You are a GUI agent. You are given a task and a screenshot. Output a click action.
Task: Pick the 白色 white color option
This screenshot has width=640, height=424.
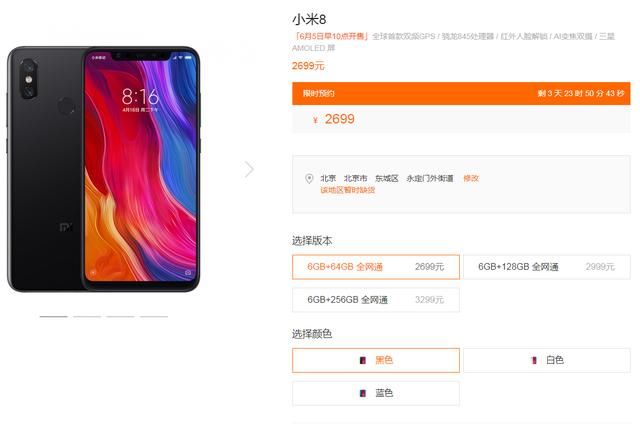(547, 360)
